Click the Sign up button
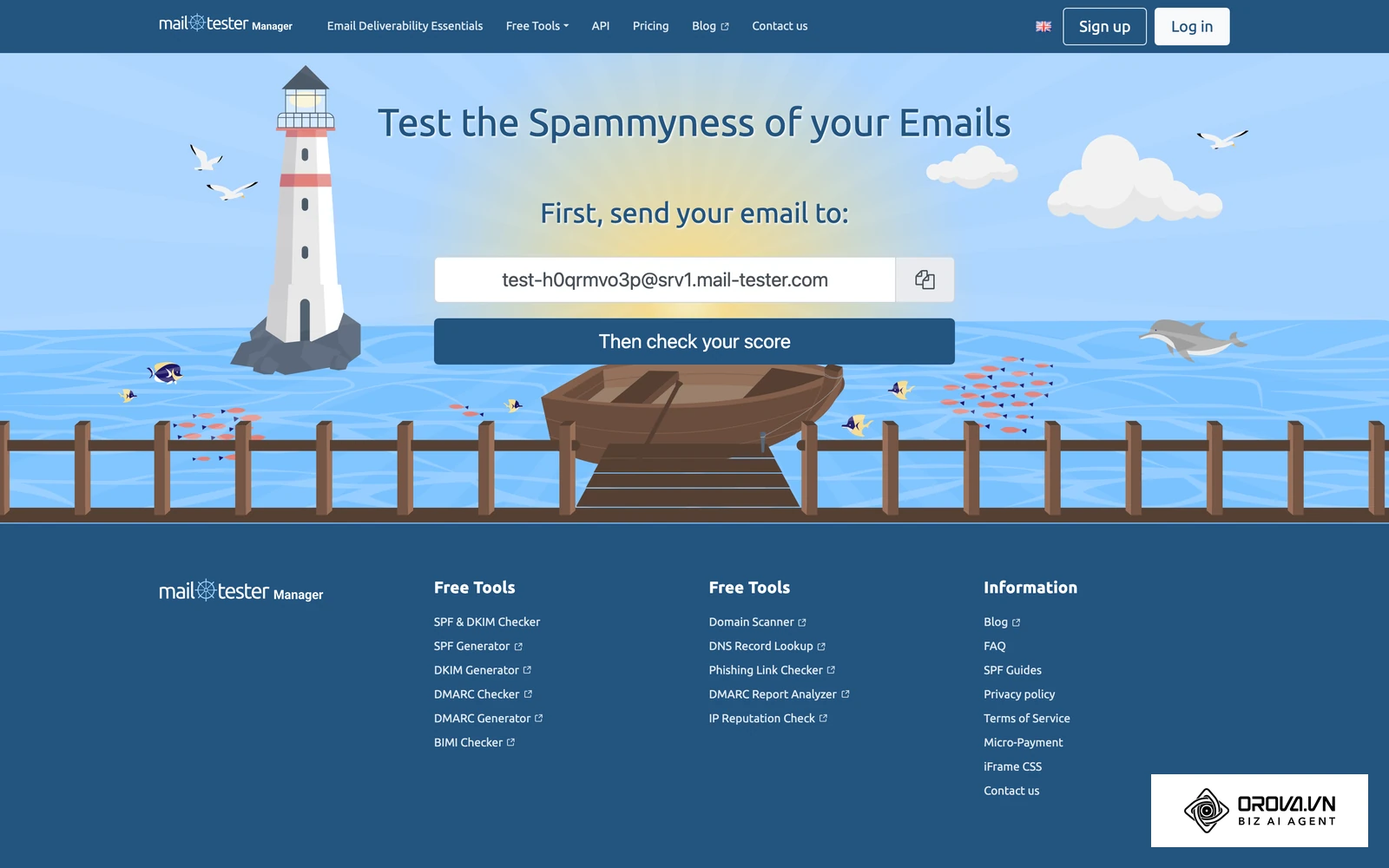Screen dimensions: 1389x868 [1104, 26]
